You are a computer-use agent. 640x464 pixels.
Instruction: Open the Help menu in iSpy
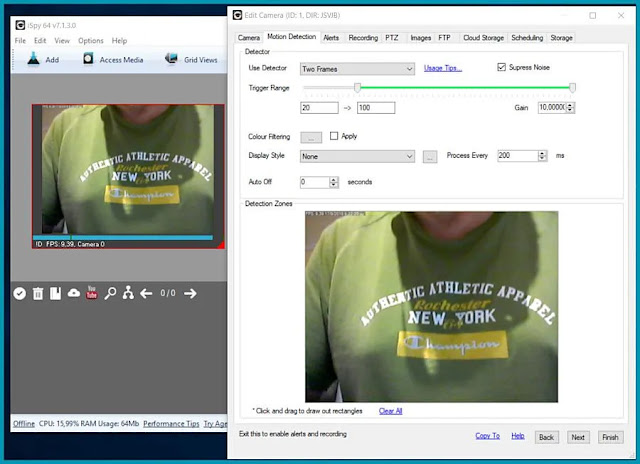[119, 40]
